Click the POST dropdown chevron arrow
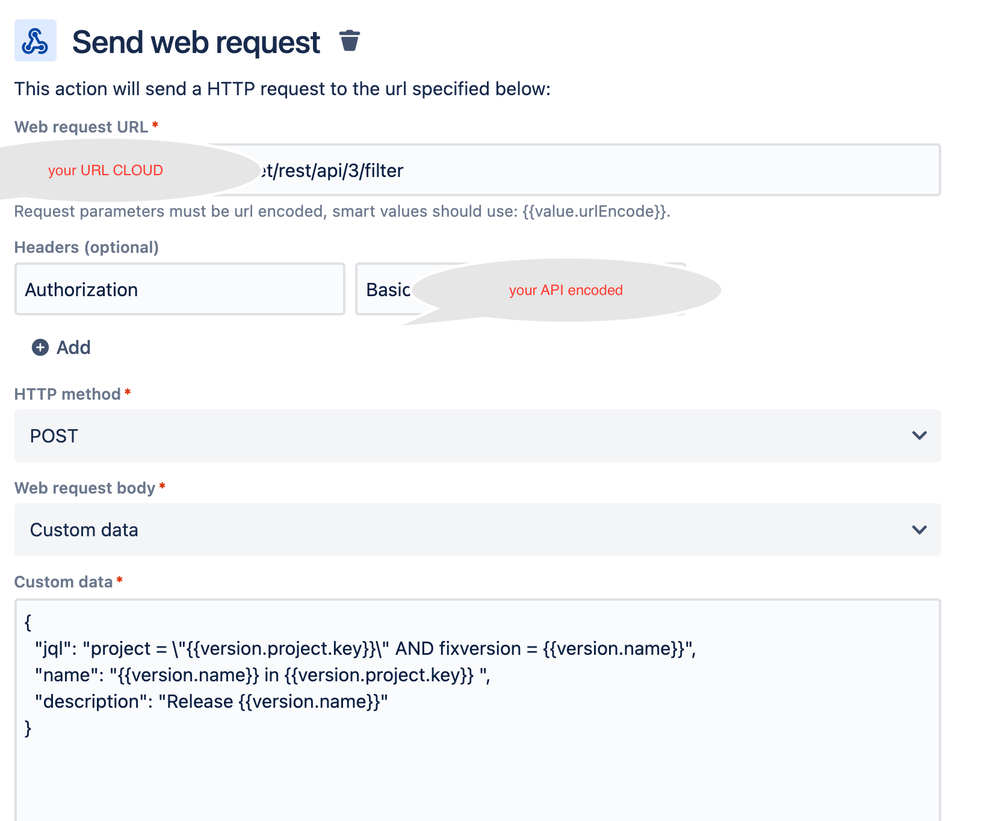Viewport: 999px width, 821px height. [919, 436]
